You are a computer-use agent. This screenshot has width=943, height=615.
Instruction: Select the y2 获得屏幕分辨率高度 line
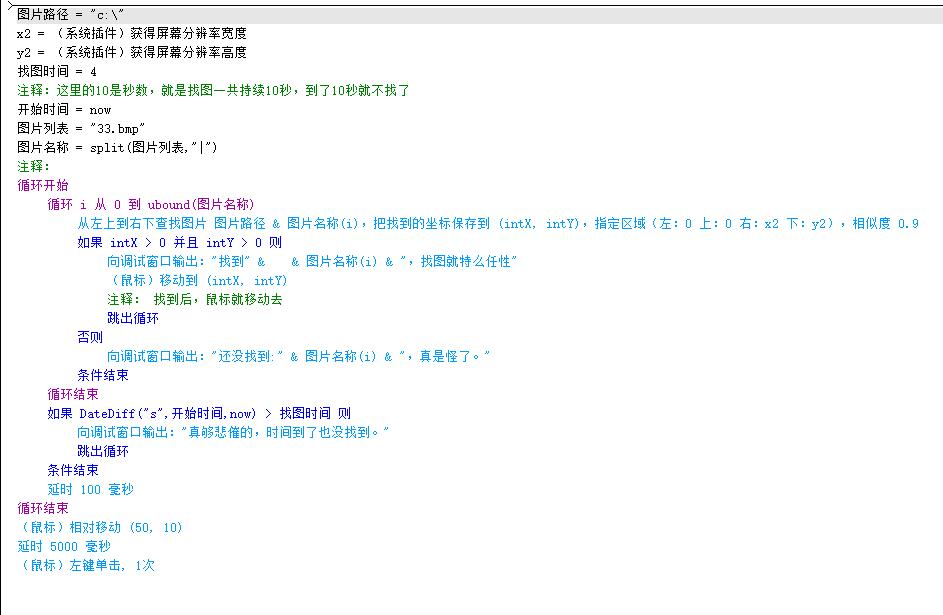(x=131, y=53)
